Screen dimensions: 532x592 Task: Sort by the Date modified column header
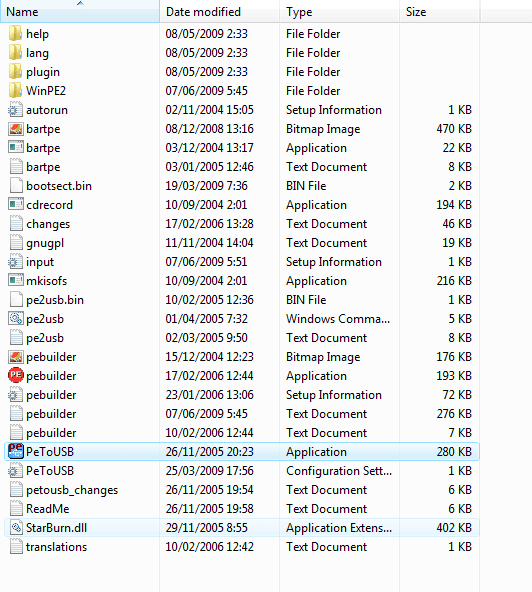click(x=219, y=12)
